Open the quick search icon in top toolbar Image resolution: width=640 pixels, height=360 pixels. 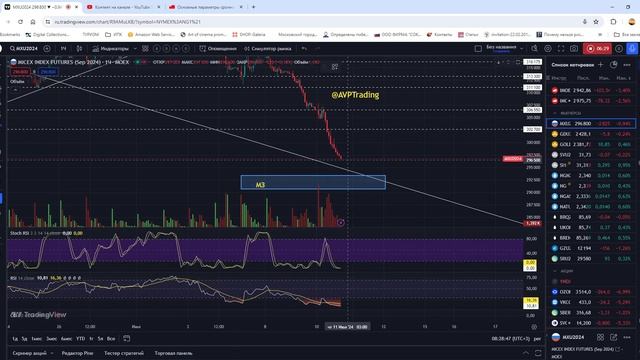[x=534, y=49]
